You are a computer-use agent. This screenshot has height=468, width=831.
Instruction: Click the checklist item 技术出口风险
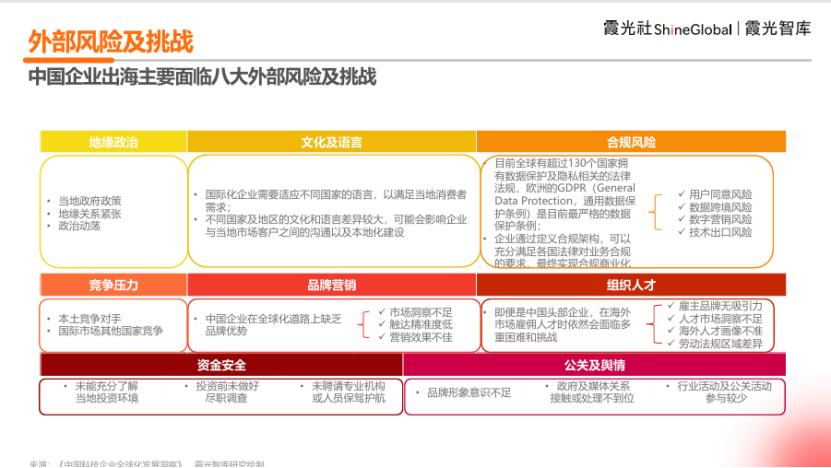point(720,232)
